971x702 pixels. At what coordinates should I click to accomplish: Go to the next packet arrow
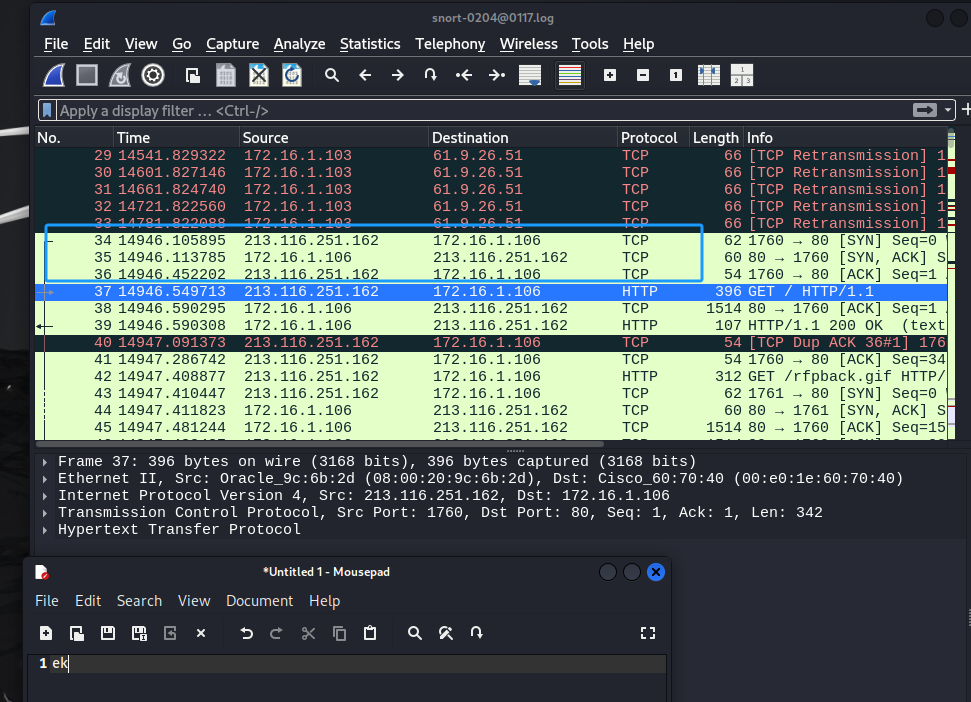pos(398,76)
